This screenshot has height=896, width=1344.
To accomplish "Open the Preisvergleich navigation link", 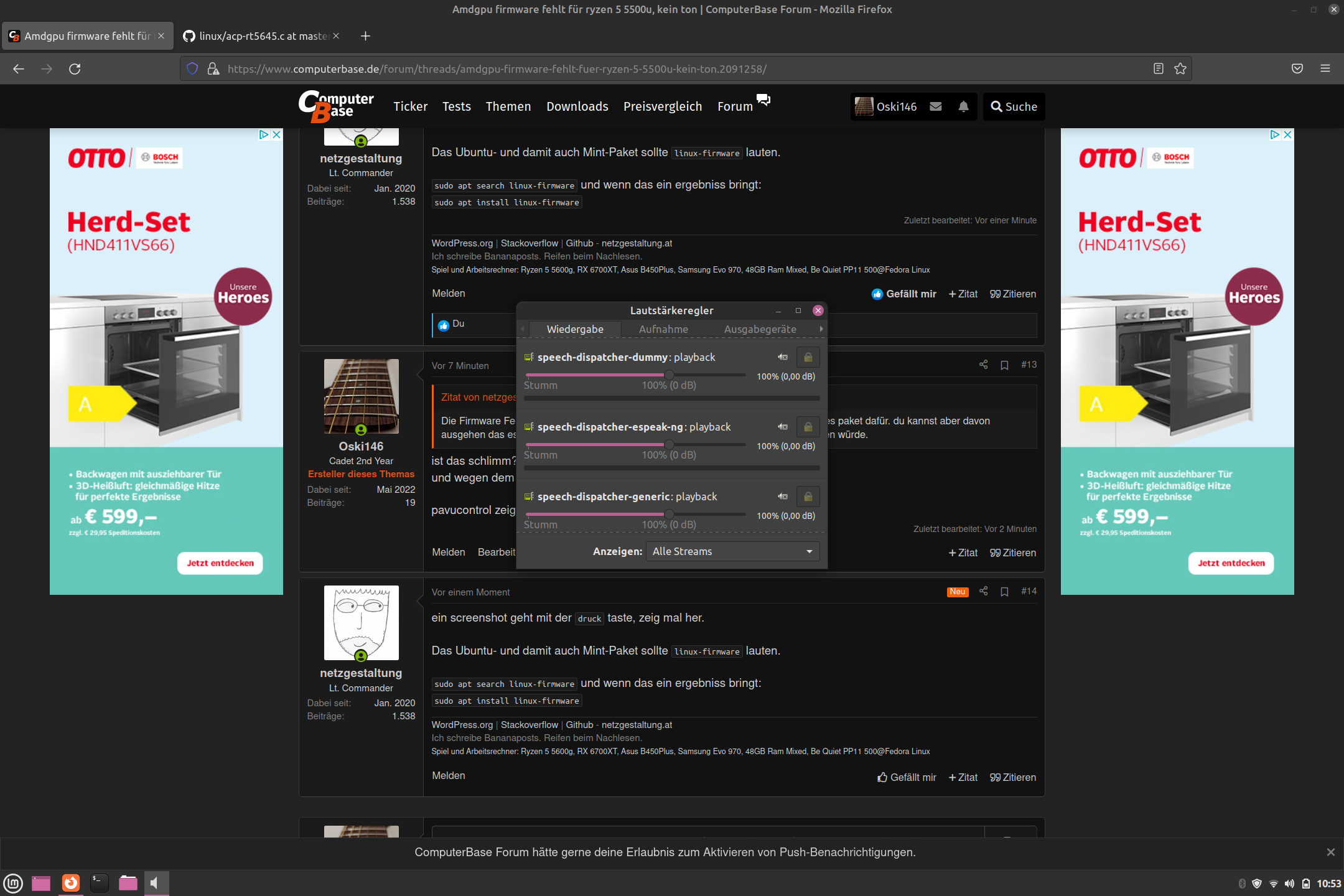I will (663, 106).
